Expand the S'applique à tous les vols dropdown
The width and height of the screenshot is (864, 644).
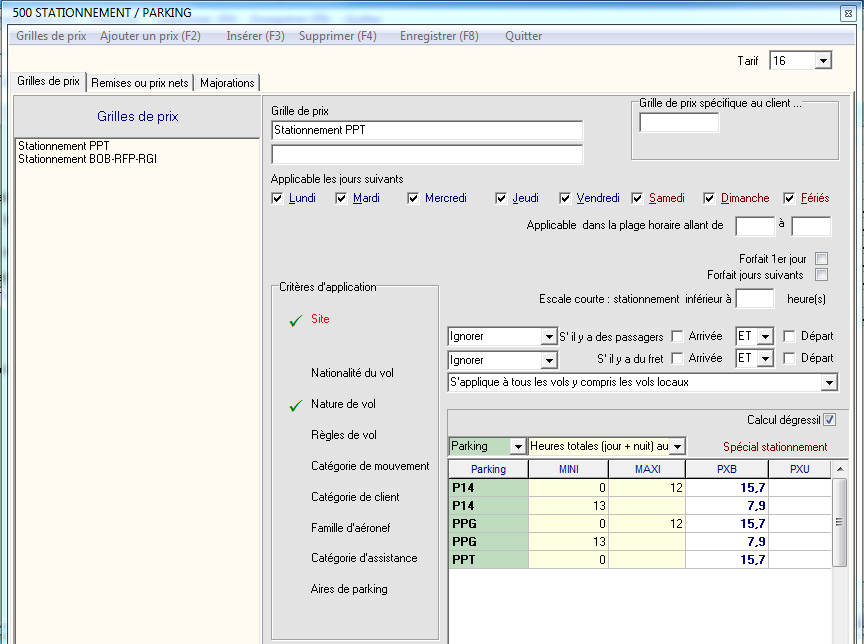click(x=829, y=383)
